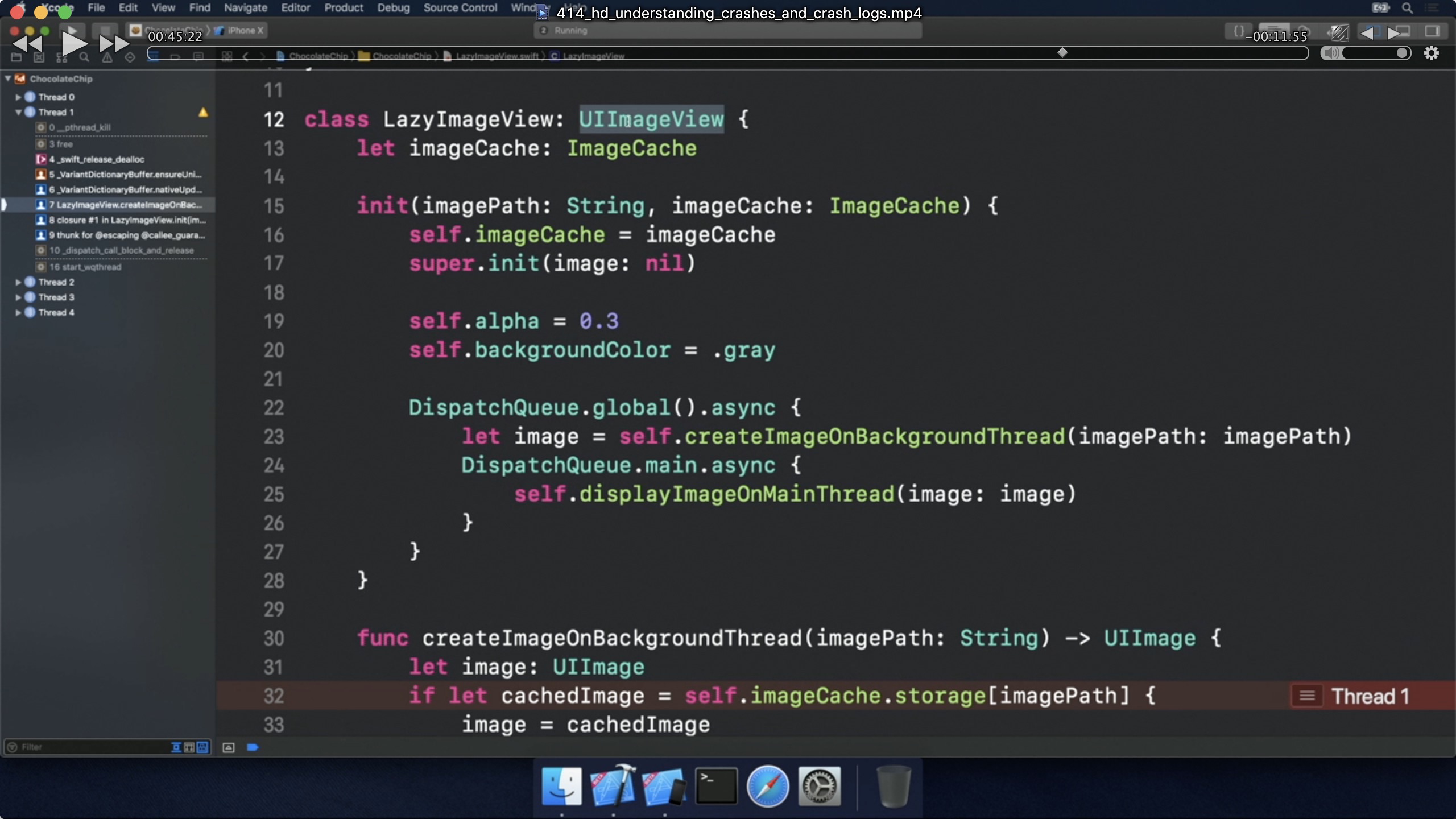Adjust the volume slider knob
Screen dimensions: 1456x819
[x=1403, y=53]
